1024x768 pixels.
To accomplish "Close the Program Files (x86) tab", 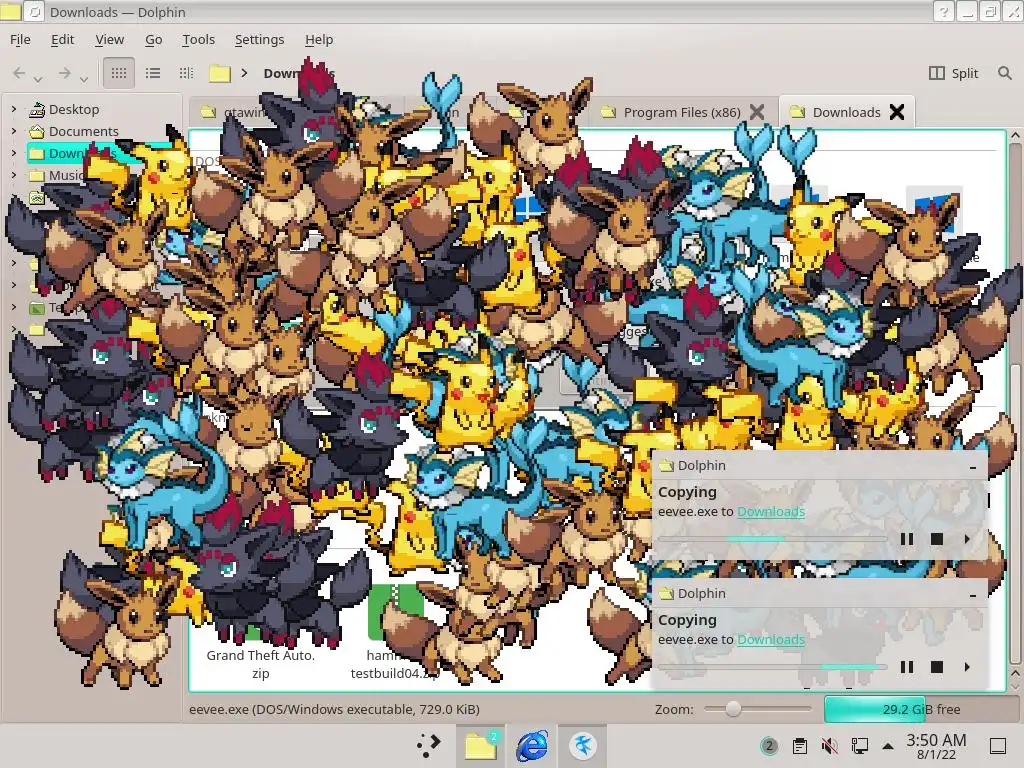I will click(x=757, y=112).
